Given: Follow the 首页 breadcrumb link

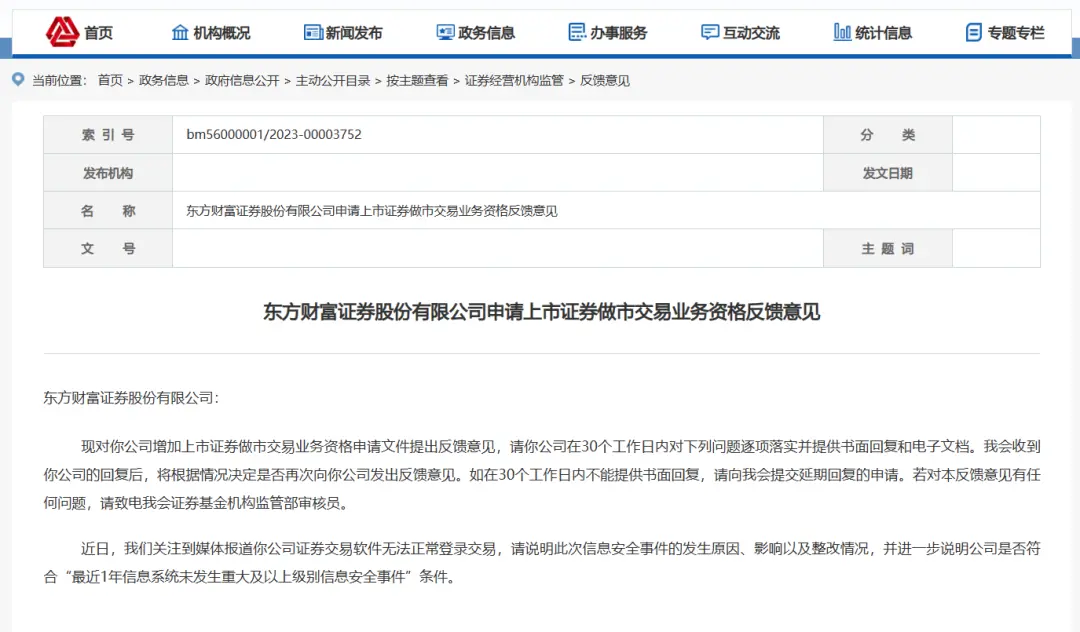Looking at the screenshot, I should pos(110,81).
